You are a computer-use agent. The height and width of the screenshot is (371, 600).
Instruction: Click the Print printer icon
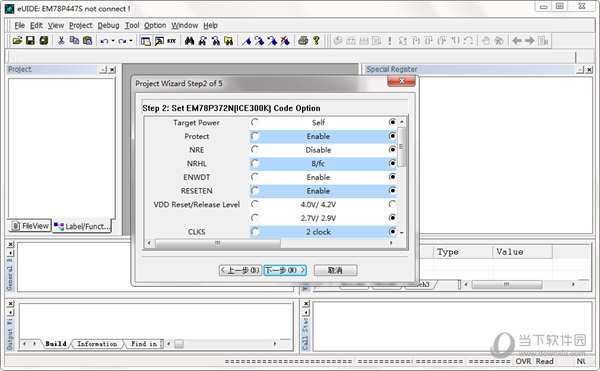[303, 40]
